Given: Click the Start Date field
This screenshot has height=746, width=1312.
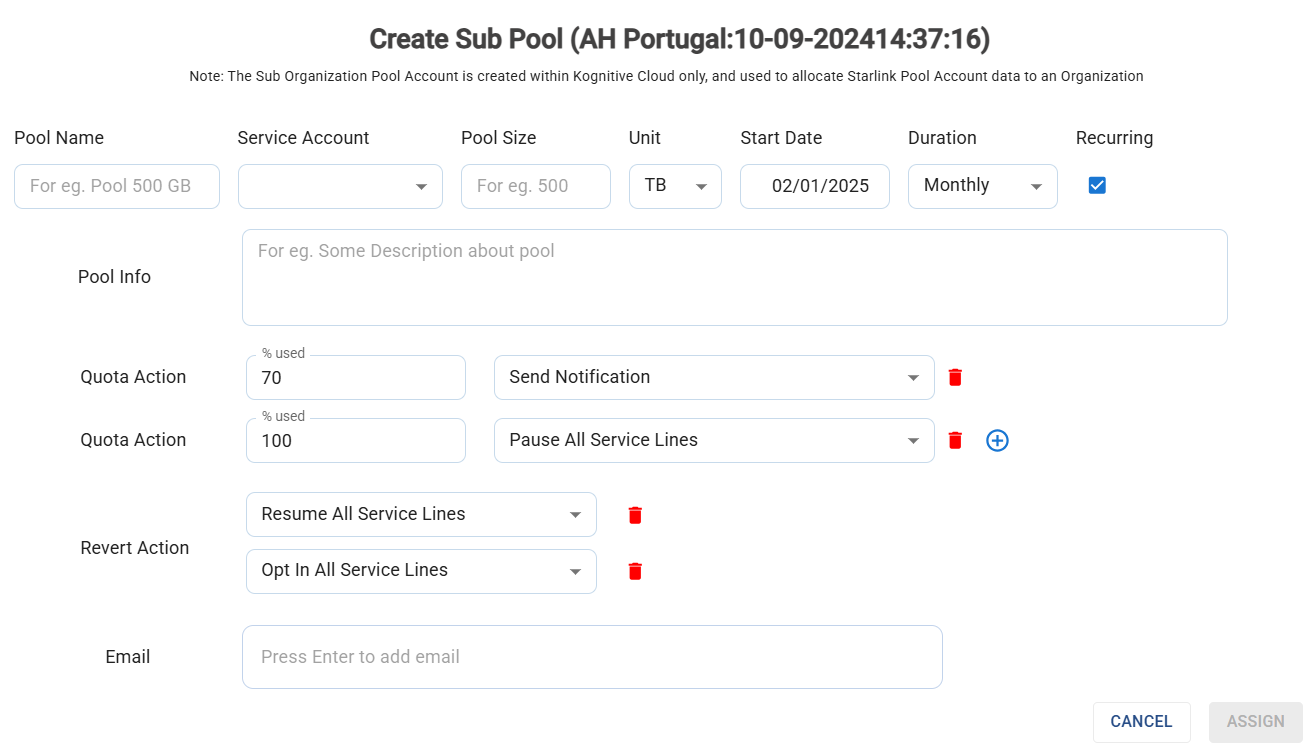Looking at the screenshot, I should (x=815, y=186).
